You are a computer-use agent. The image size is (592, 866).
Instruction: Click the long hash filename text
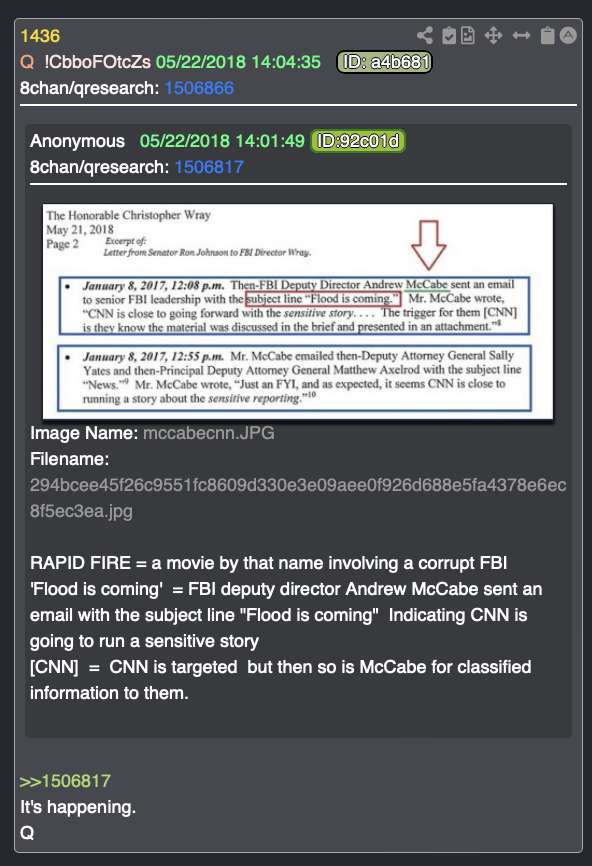(298, 498)
